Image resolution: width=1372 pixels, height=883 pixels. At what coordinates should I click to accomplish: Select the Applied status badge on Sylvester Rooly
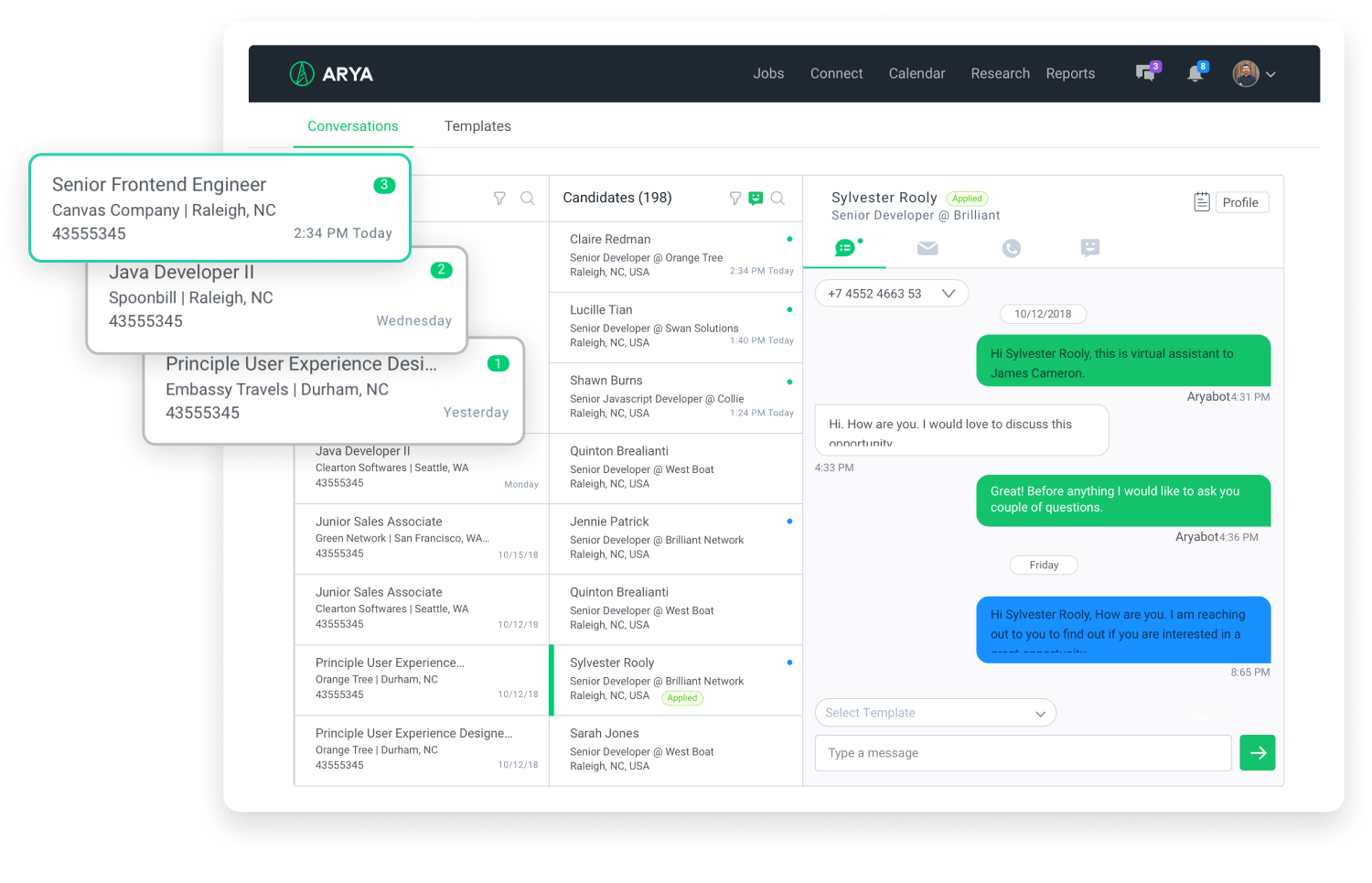click(682, 697)
